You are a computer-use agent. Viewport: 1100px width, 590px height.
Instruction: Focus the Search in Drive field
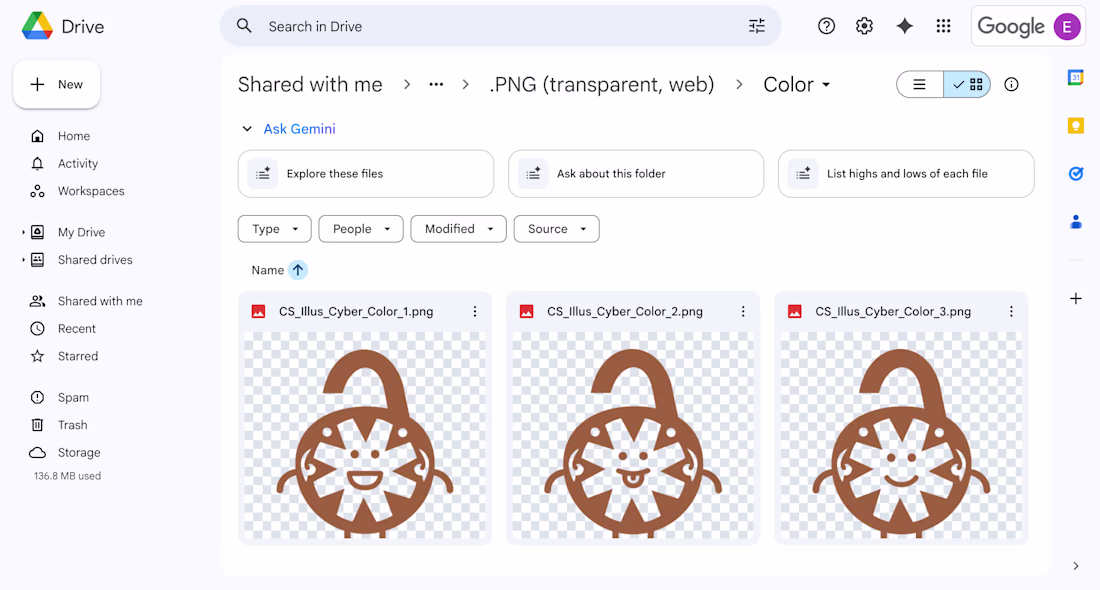pos(501,26)
